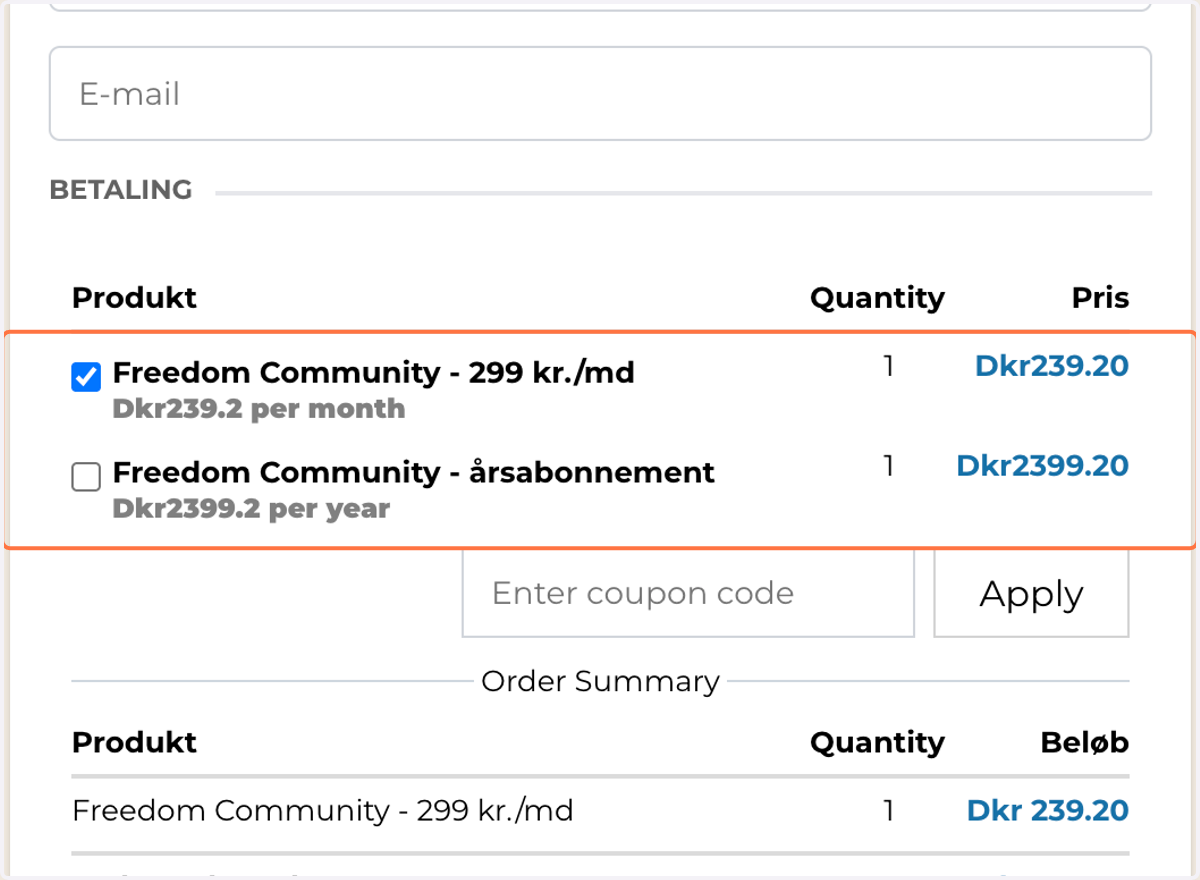Click into the E-mail input field
Viewport: 1200px width, 880px height.
(600, 93)
